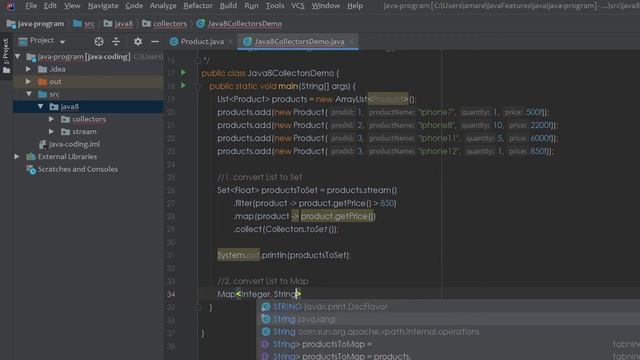The image size is (640, 360).
Task: Expand External Libraries node
Action: (17, 156)
